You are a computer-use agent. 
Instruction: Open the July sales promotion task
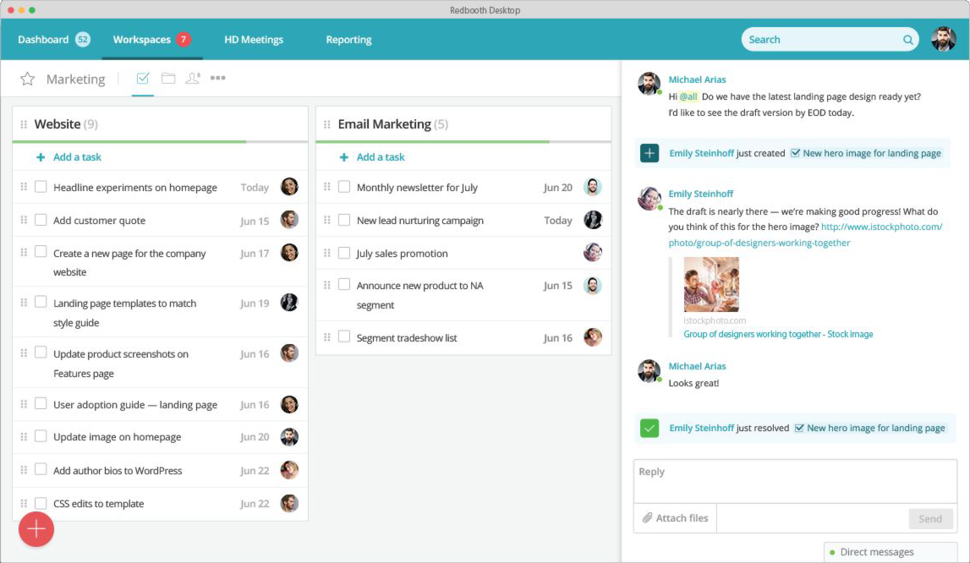tap(402, 253)
